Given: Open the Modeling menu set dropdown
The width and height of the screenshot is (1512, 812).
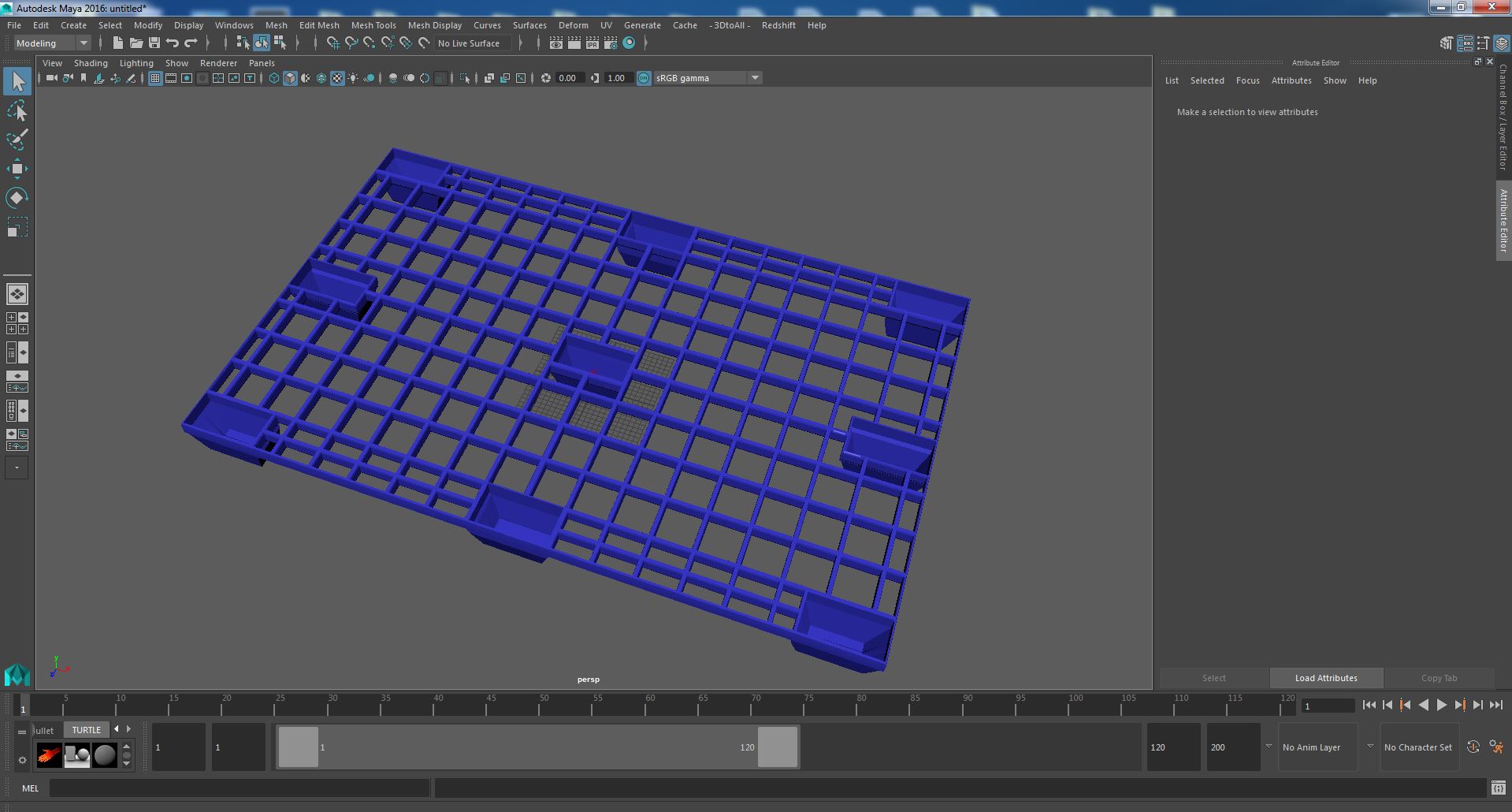Looking at the screenshot, I should [52, 43].
